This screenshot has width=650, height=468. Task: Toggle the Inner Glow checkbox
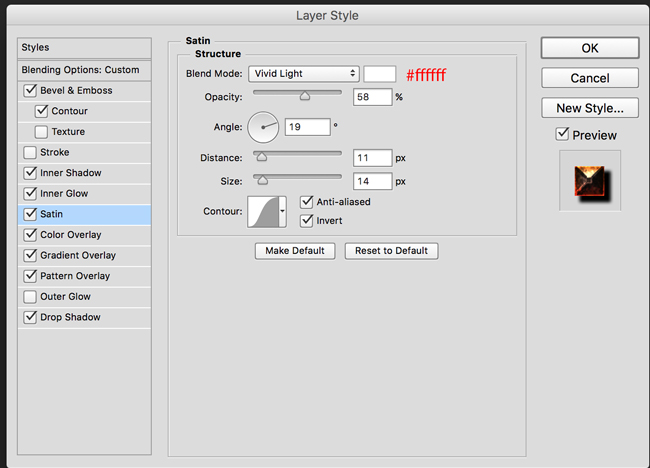coord(30,194)
